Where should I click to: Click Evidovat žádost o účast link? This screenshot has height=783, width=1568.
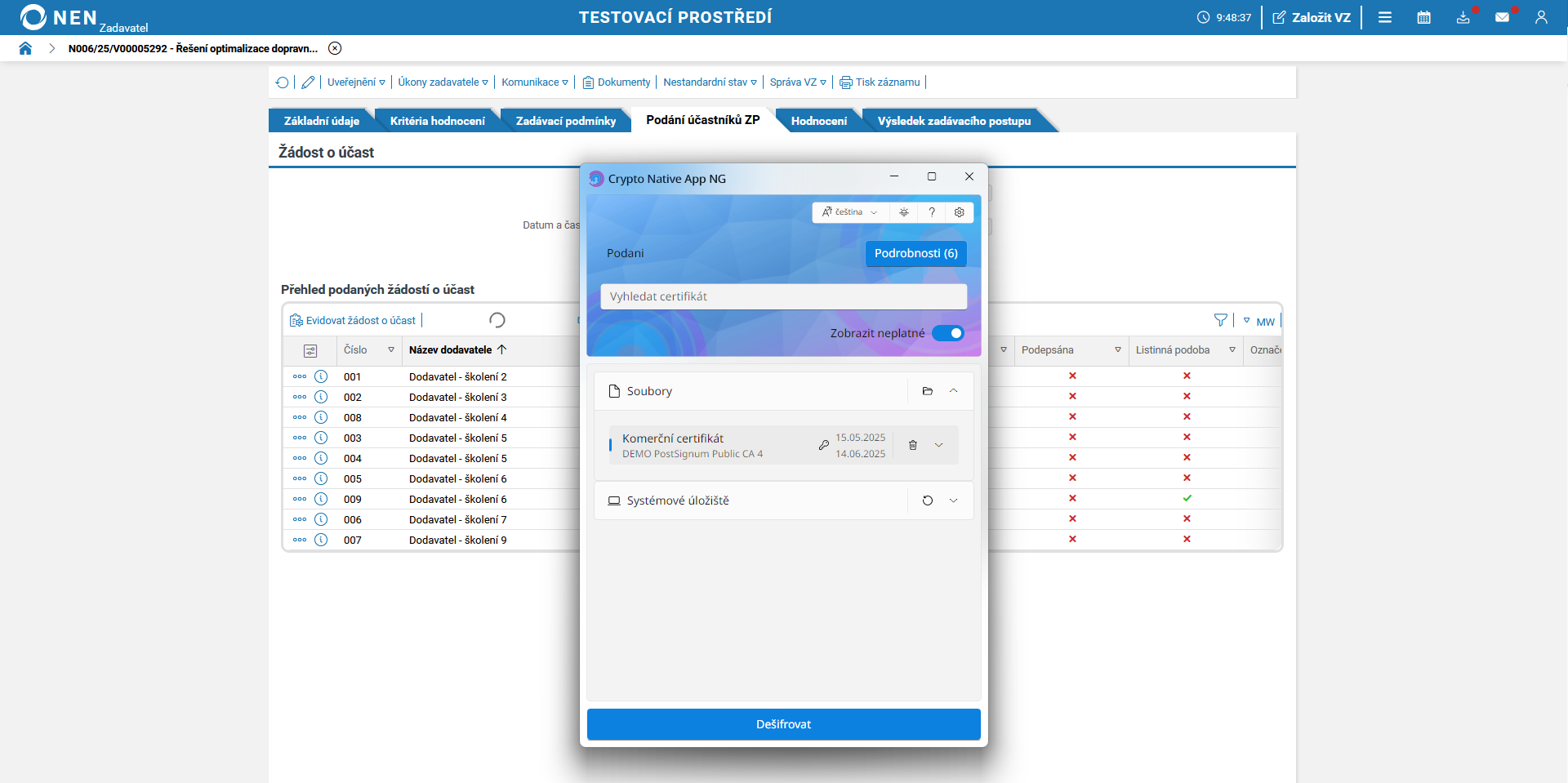353,321
